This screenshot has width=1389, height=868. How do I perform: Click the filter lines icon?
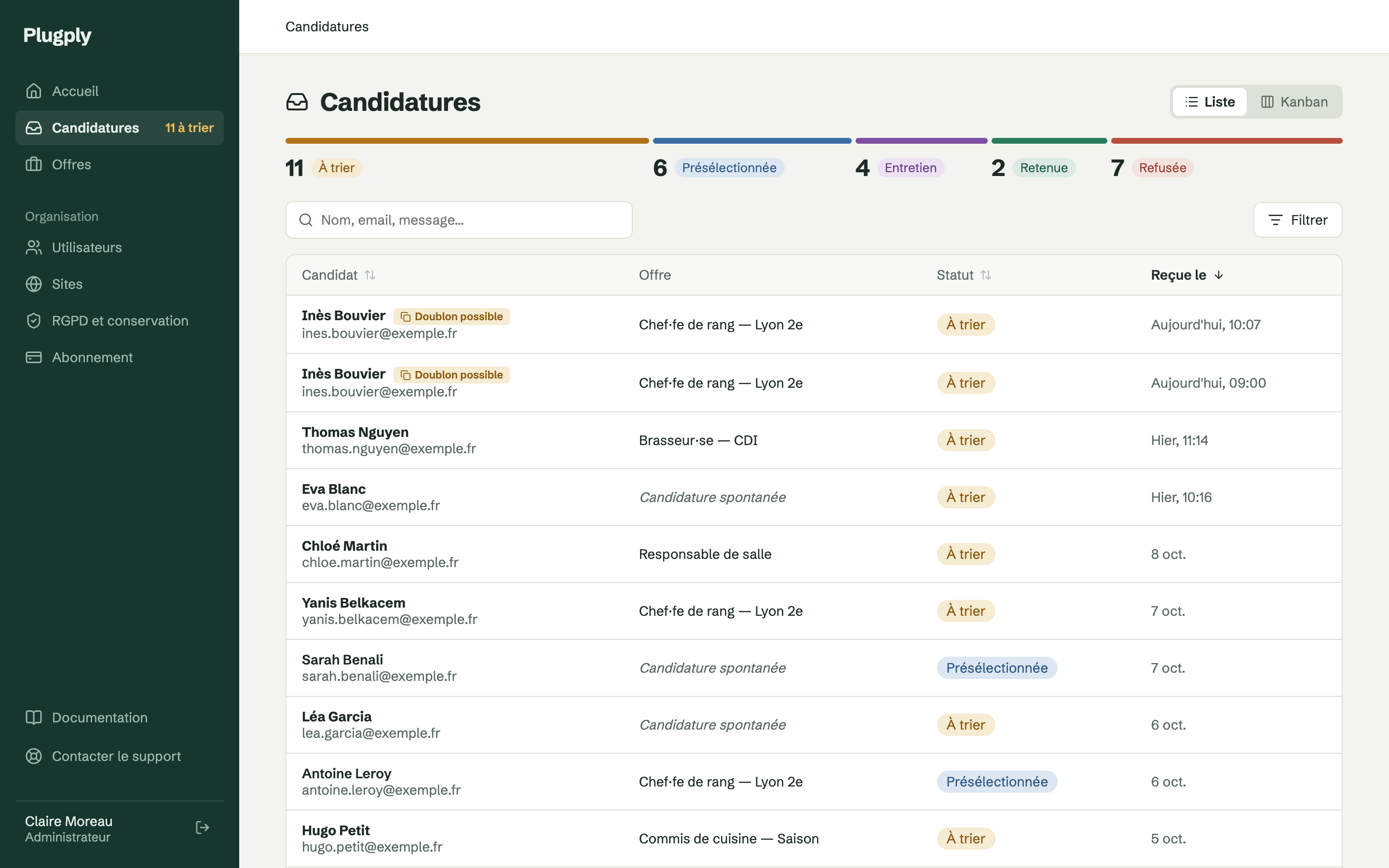(x=1275, y=220)
